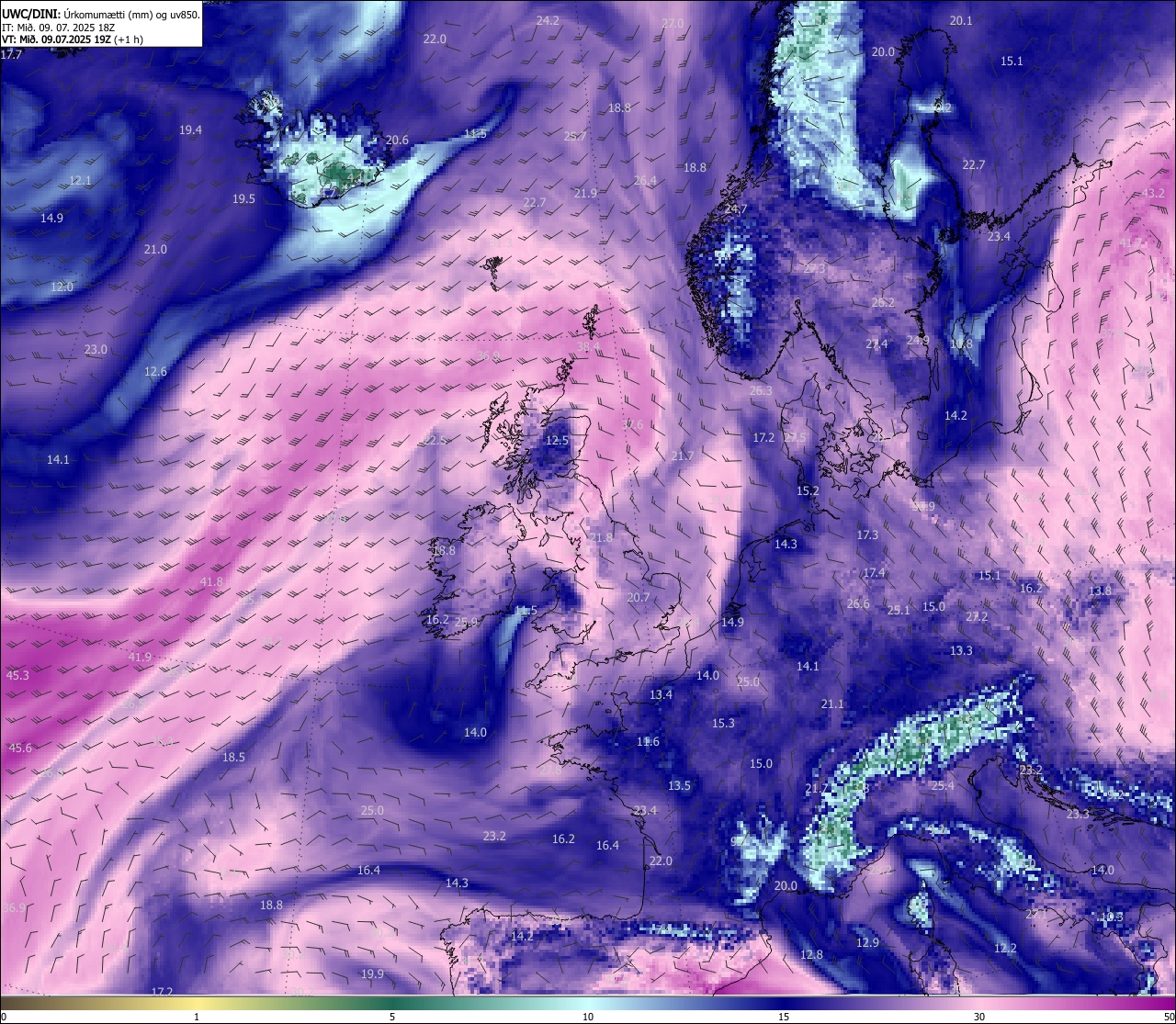Click the 26.3 value south of Norway
The image size is (1176, 1024).
(761, 391)
